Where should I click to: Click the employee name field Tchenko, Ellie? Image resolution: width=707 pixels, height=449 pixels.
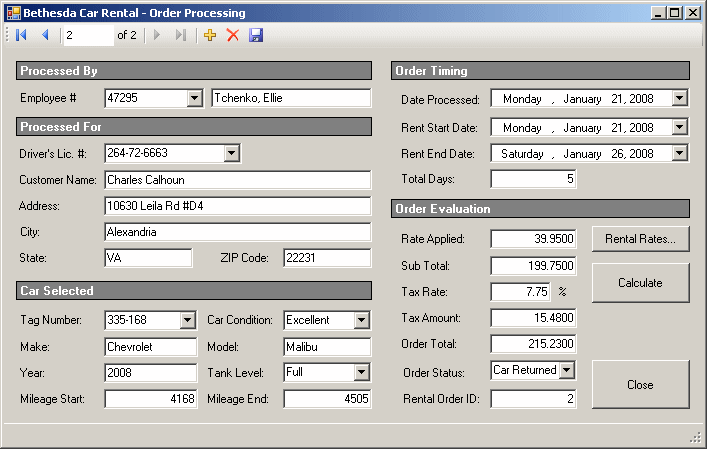pos(291,98)
